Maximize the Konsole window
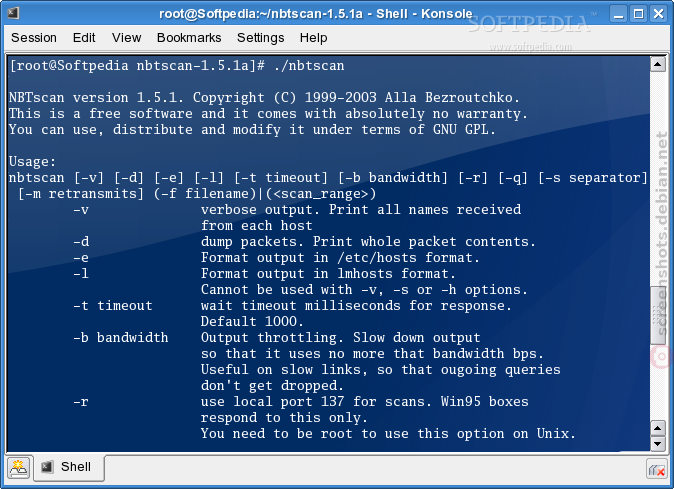This screenshot has width=674, height=489. [x=639, y=14]
